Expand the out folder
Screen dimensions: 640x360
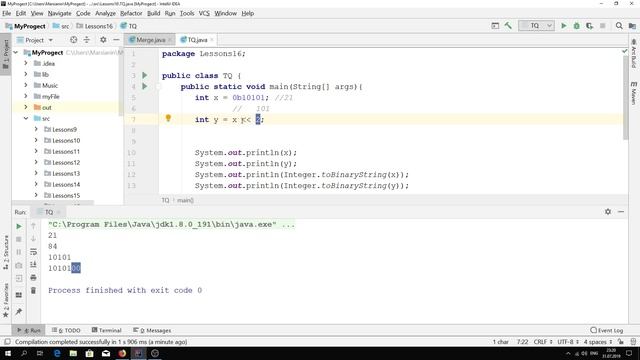26,107
